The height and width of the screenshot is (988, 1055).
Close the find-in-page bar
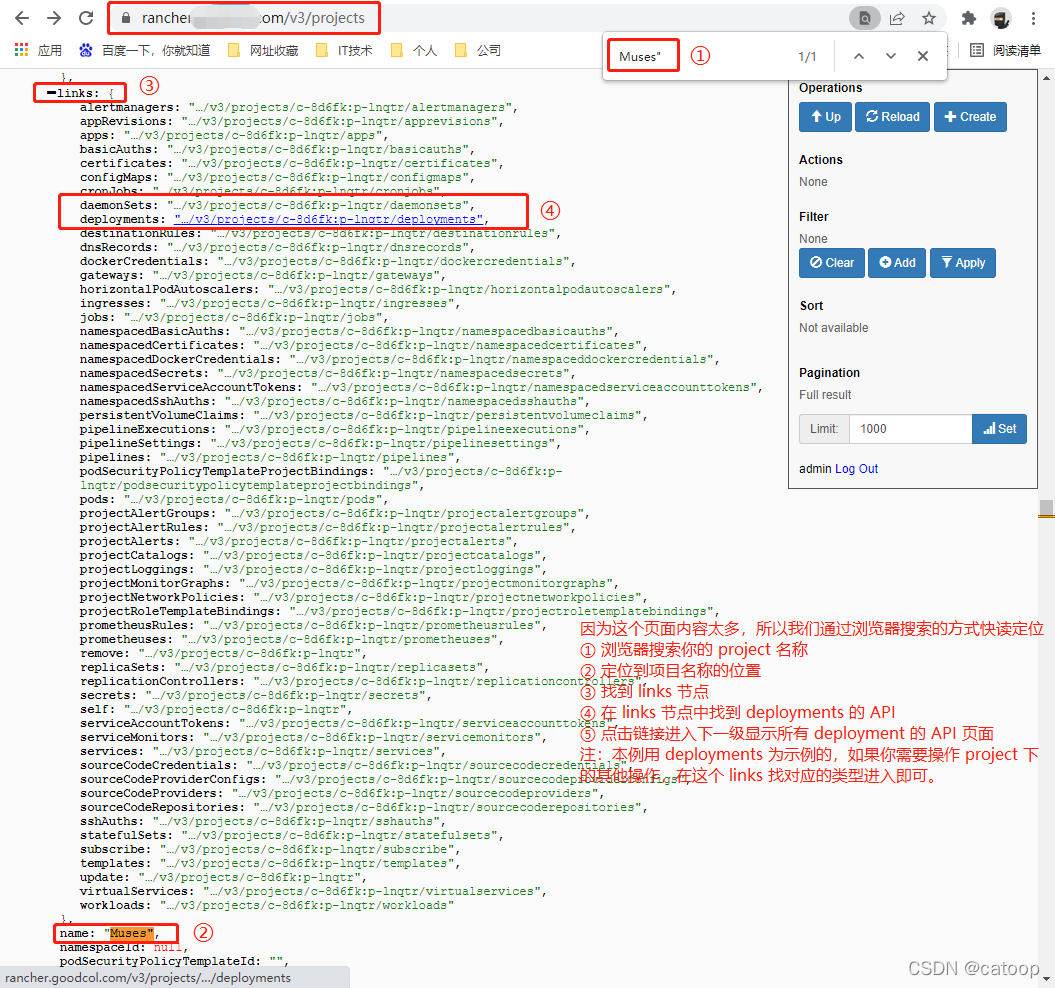(x=923, y=57)
